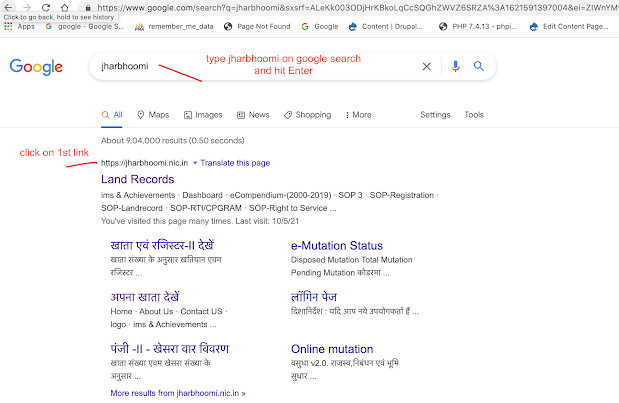Switch to the News tab
The width and height of the screenshot is (619, 403).
pyautogui.click(x=253, y=115)
